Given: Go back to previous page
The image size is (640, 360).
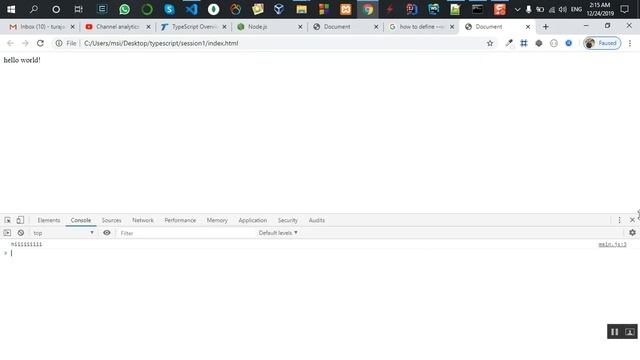Looking at the screenshot, I should click(x=10, y=43).
